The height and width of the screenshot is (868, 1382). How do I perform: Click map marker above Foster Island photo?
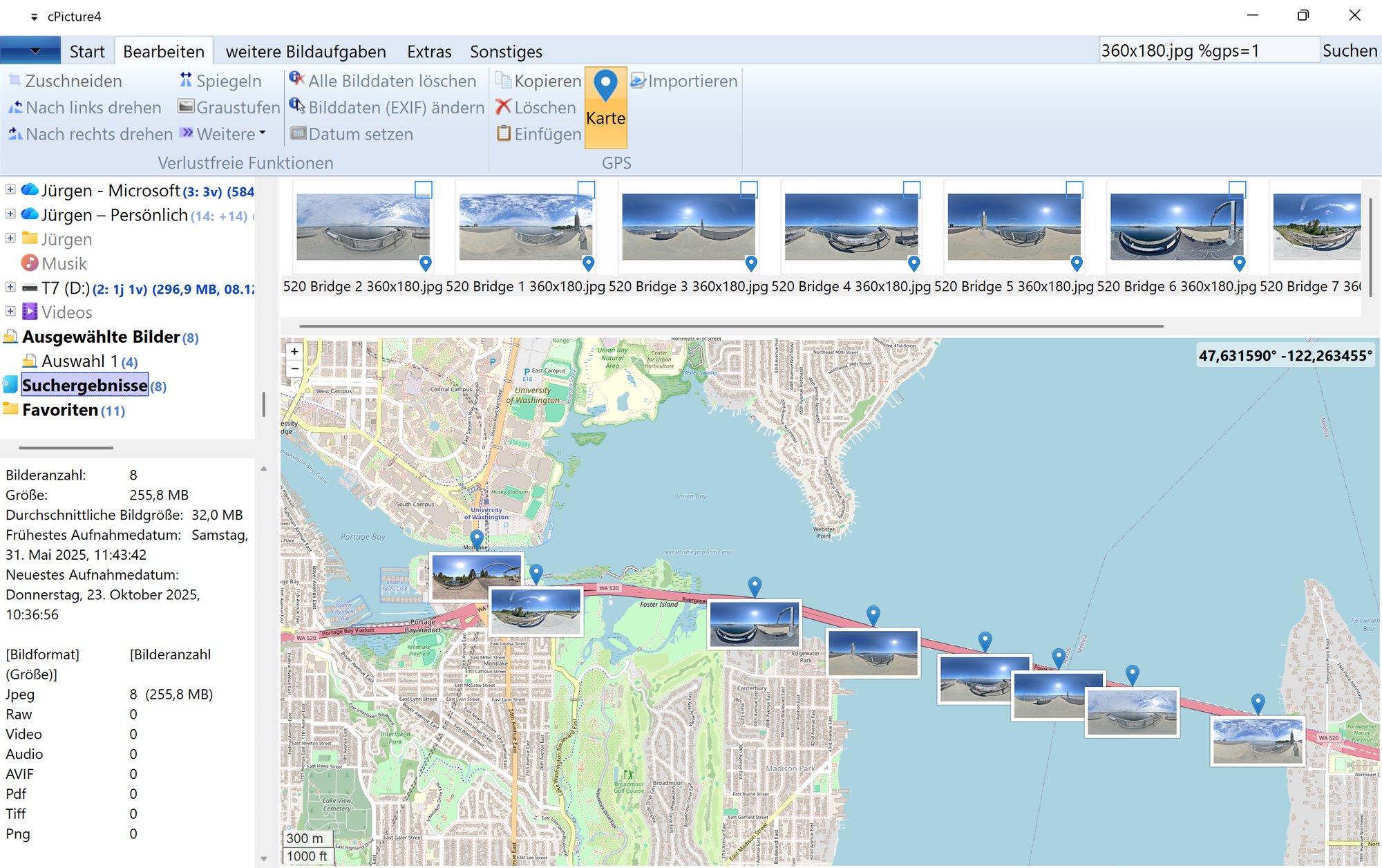click(755, 586)
